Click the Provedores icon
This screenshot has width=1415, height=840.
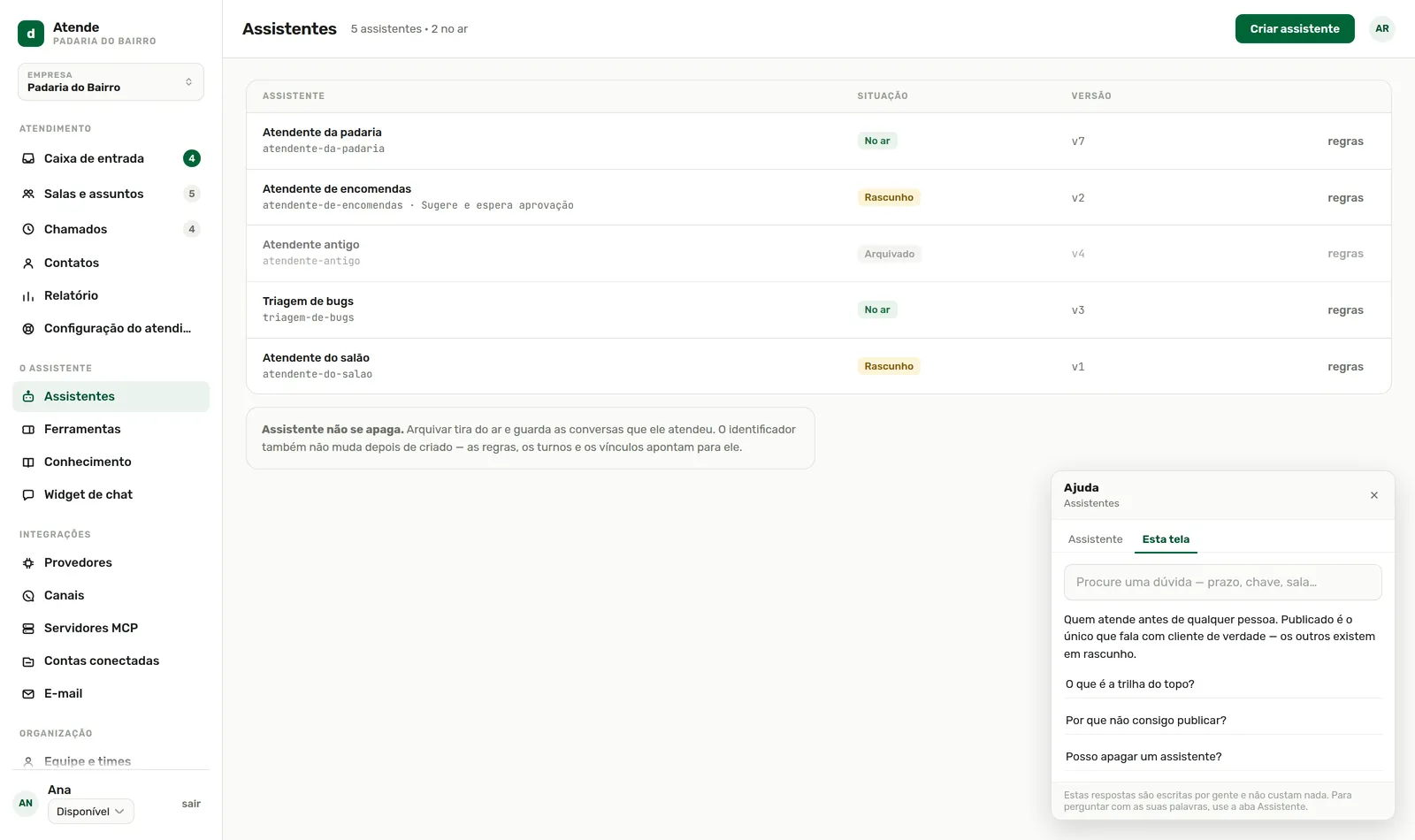28,562
